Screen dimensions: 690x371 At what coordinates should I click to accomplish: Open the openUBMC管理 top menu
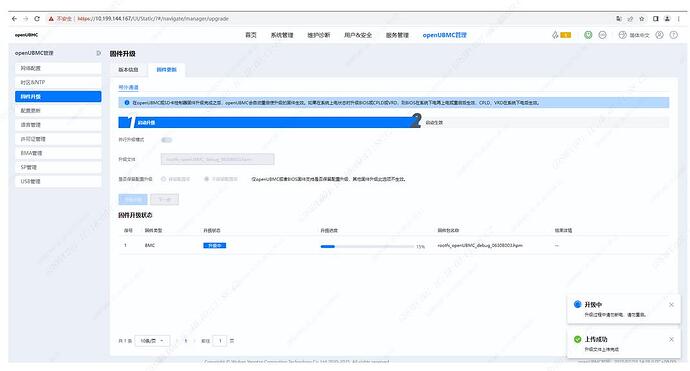point(444,35)
